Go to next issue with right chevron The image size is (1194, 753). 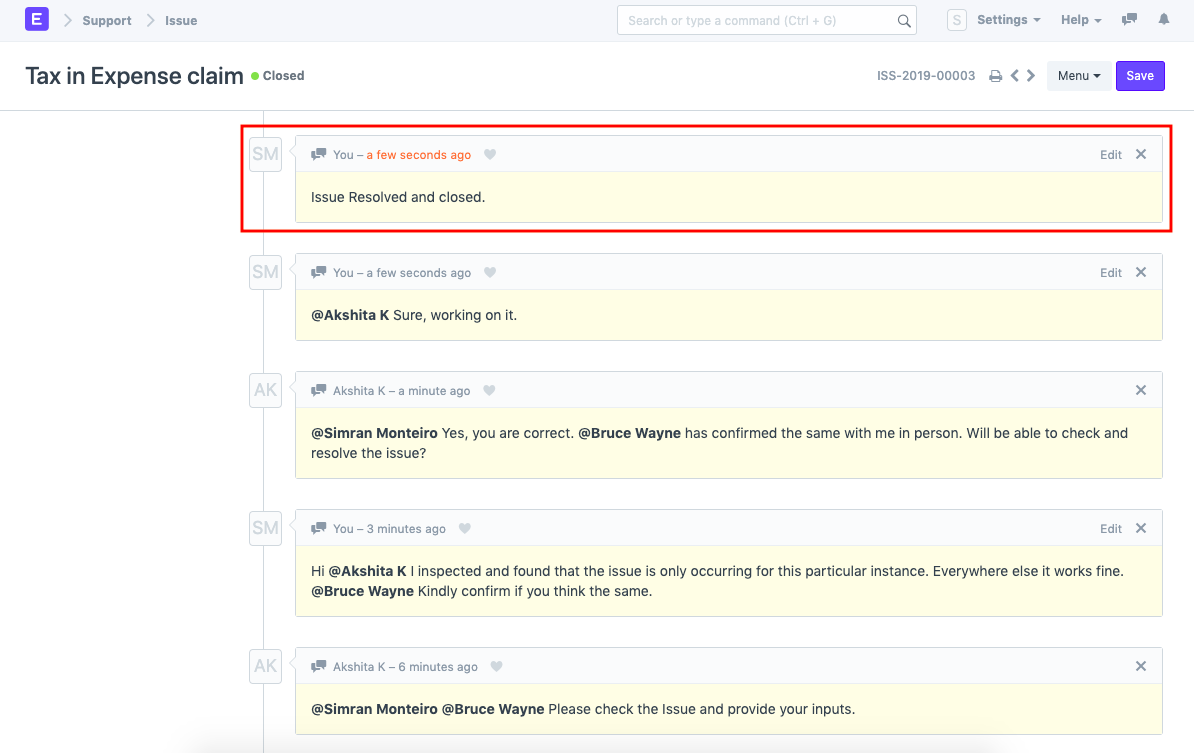[1031, 76]
